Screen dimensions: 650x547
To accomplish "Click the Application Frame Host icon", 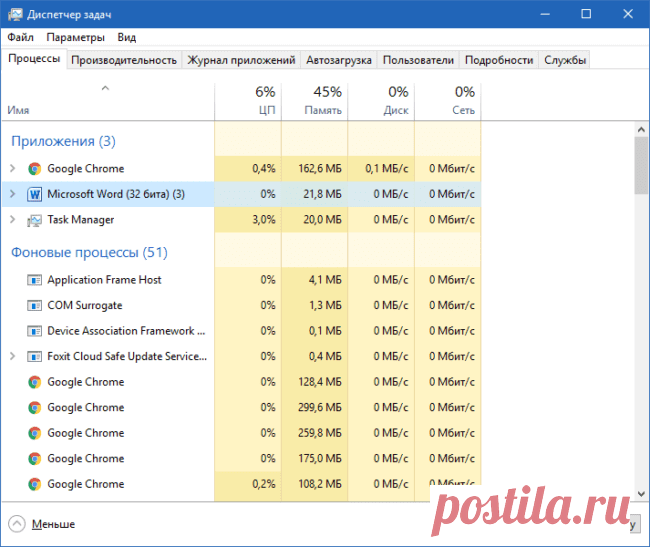I will [x=35, y=280].
